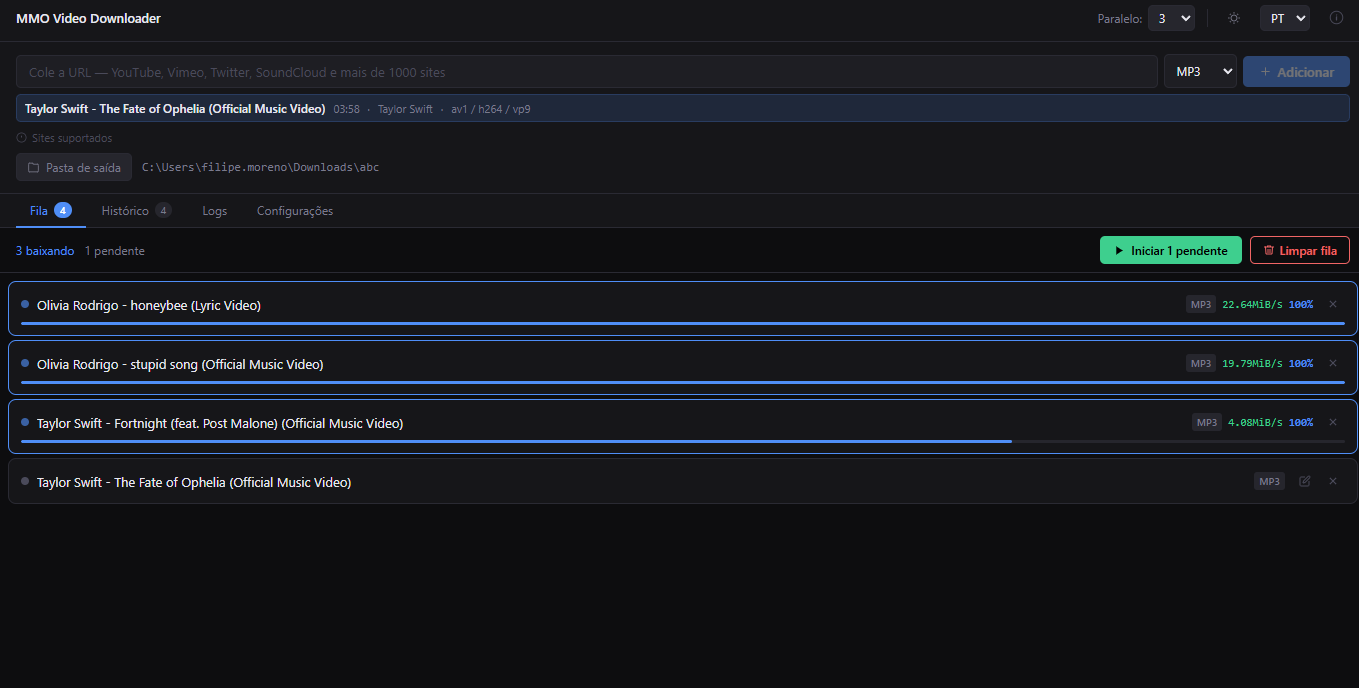Click the output path C:\Users\filipe.moreno\Downloads\abc
Viewport: 1359px width, 688px height.
(x=260, y=167)
